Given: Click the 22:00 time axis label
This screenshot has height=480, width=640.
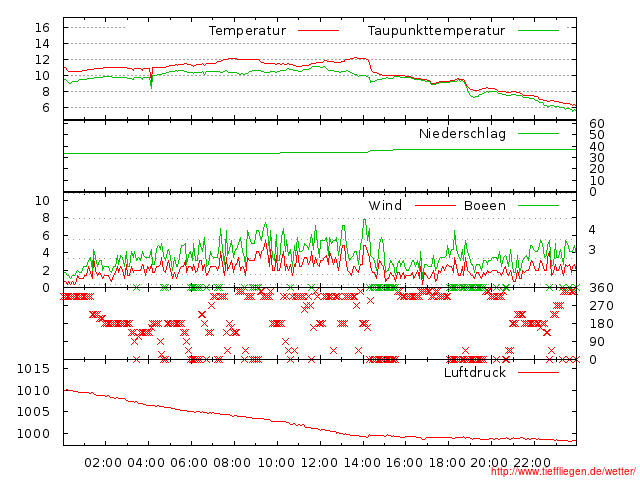Looking at the screenshot, I should pos(532,463).
